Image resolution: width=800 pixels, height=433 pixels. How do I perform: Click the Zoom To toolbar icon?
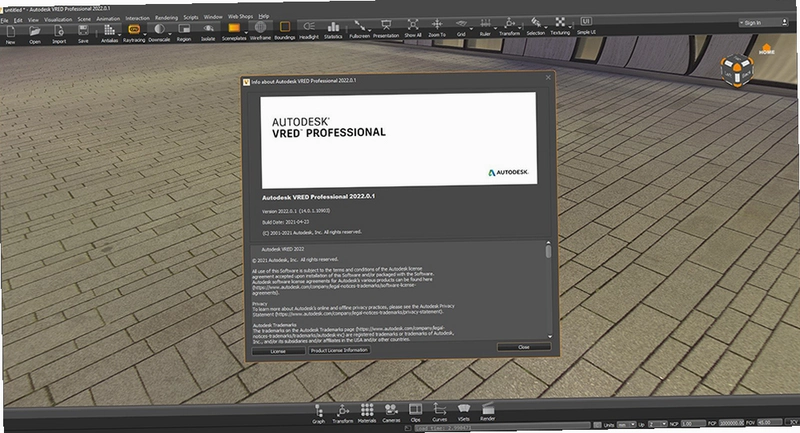[x=437, y=26]
